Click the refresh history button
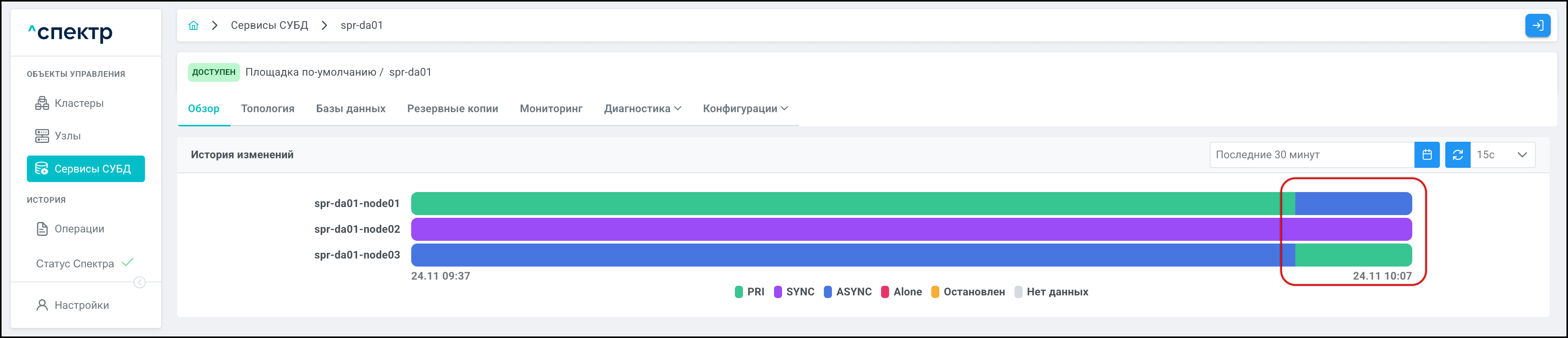This screenshot has height=338, width=1568. coord(1457,155)
